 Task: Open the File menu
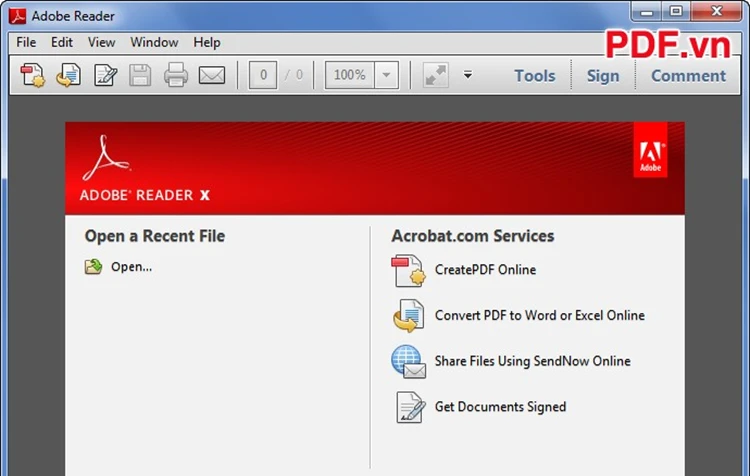point(26,43)
